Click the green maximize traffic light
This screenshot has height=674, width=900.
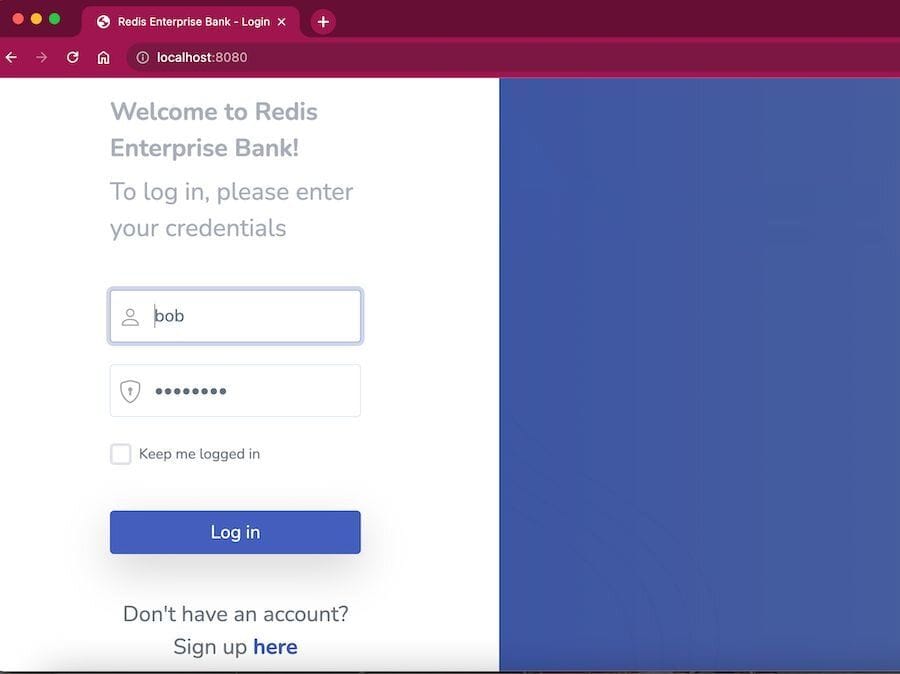(55, 18)
